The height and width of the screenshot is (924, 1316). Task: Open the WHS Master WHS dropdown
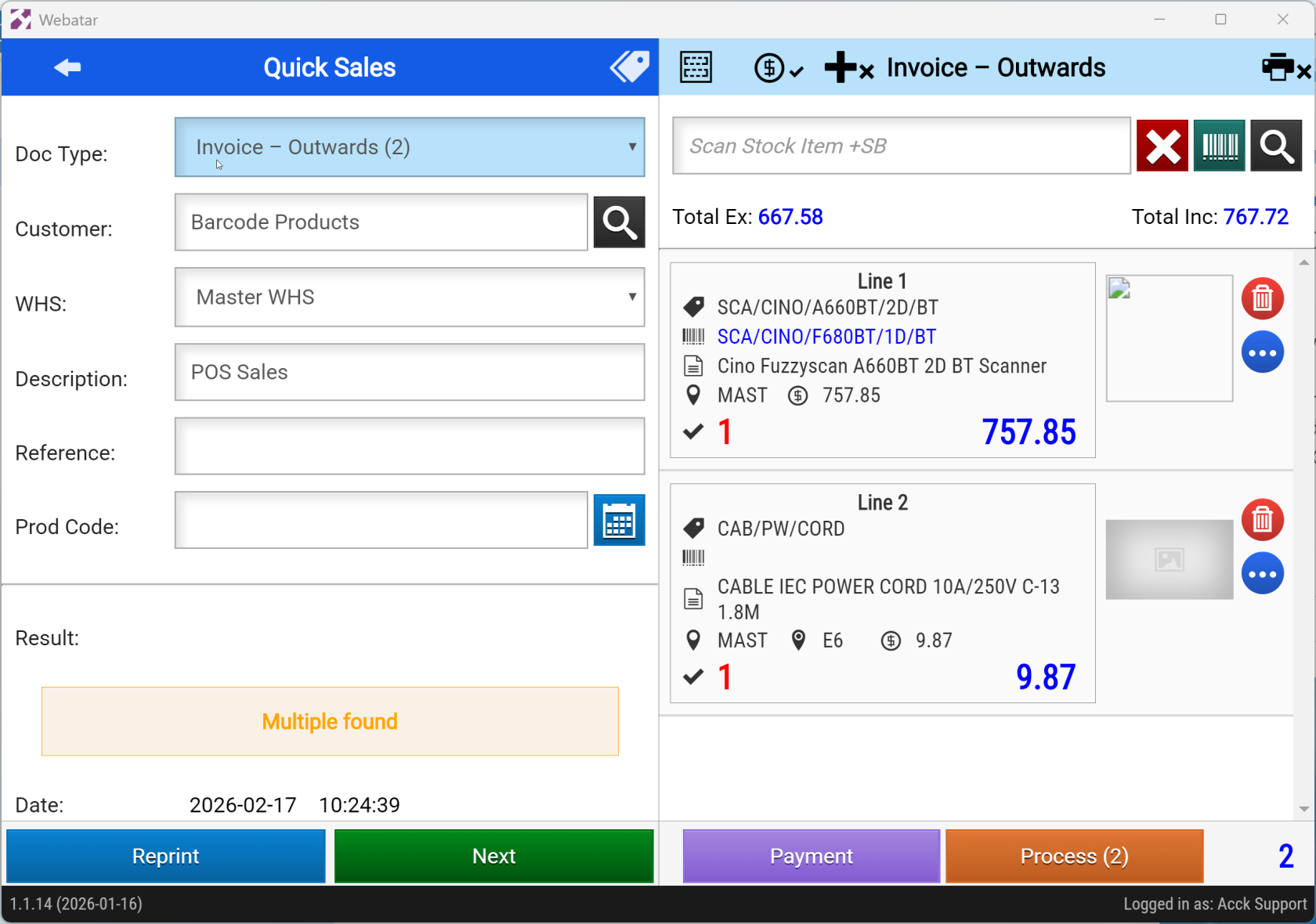point(410,298)
